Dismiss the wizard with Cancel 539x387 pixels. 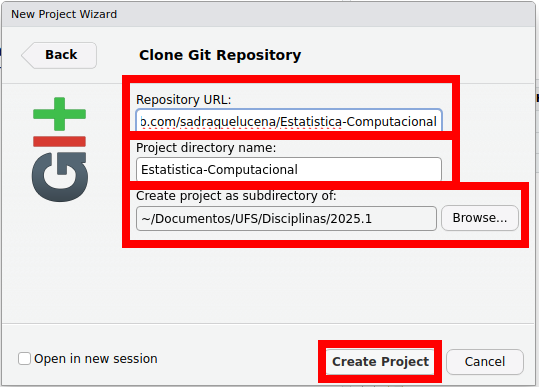click(x=485, y=362)
